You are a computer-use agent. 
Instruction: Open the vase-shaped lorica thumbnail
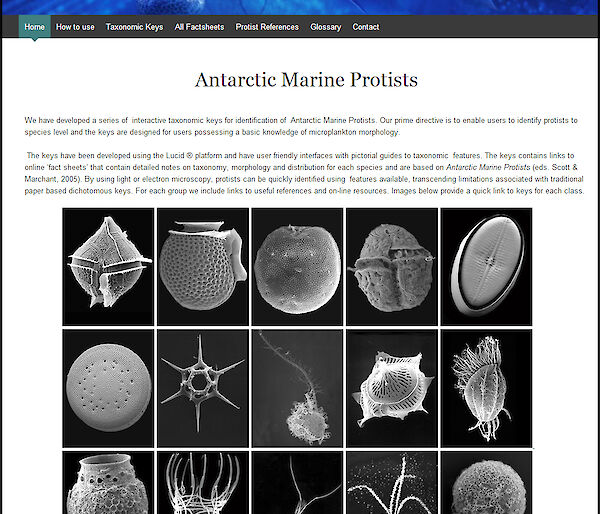click(108, 483)
